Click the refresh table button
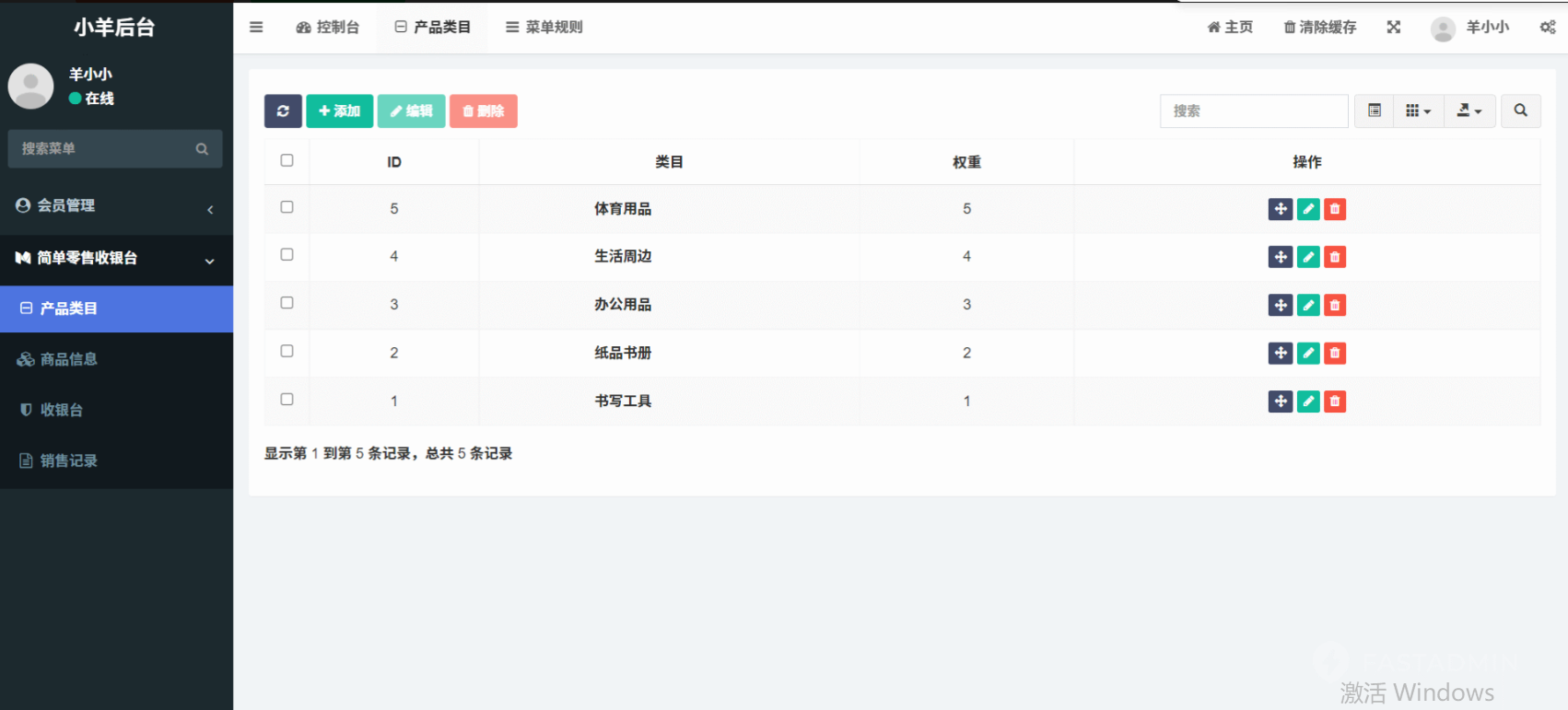The image size is (1568, 710). 283,111
